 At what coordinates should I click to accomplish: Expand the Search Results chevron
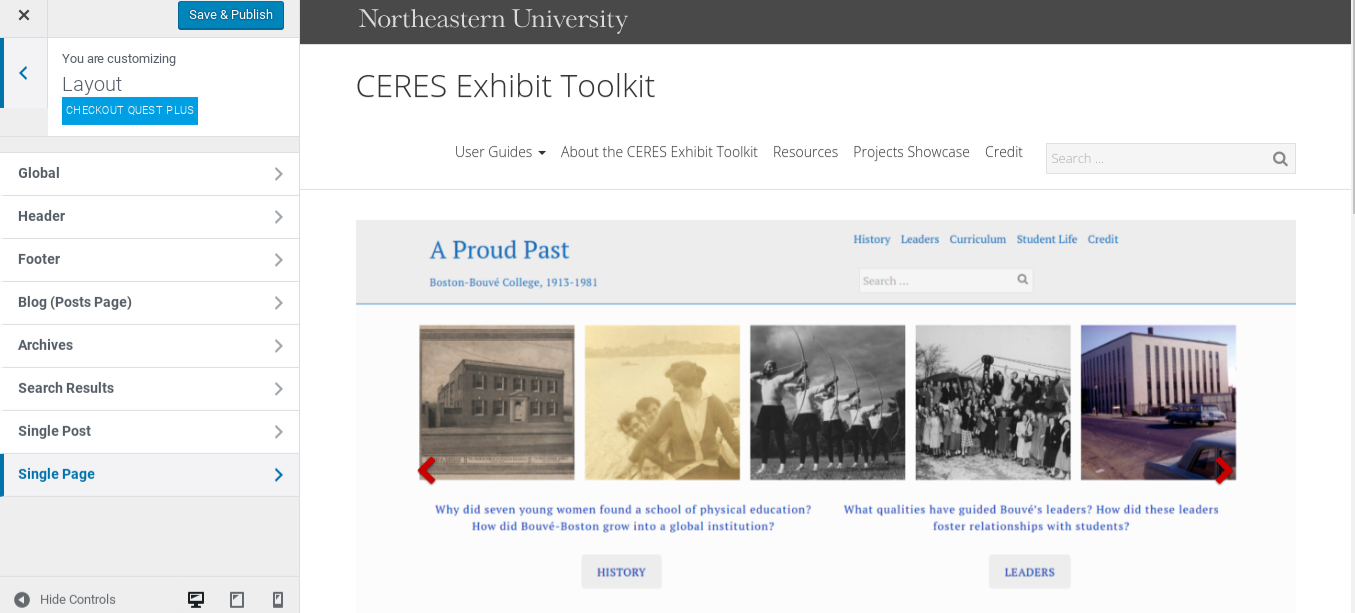[279, 389]
